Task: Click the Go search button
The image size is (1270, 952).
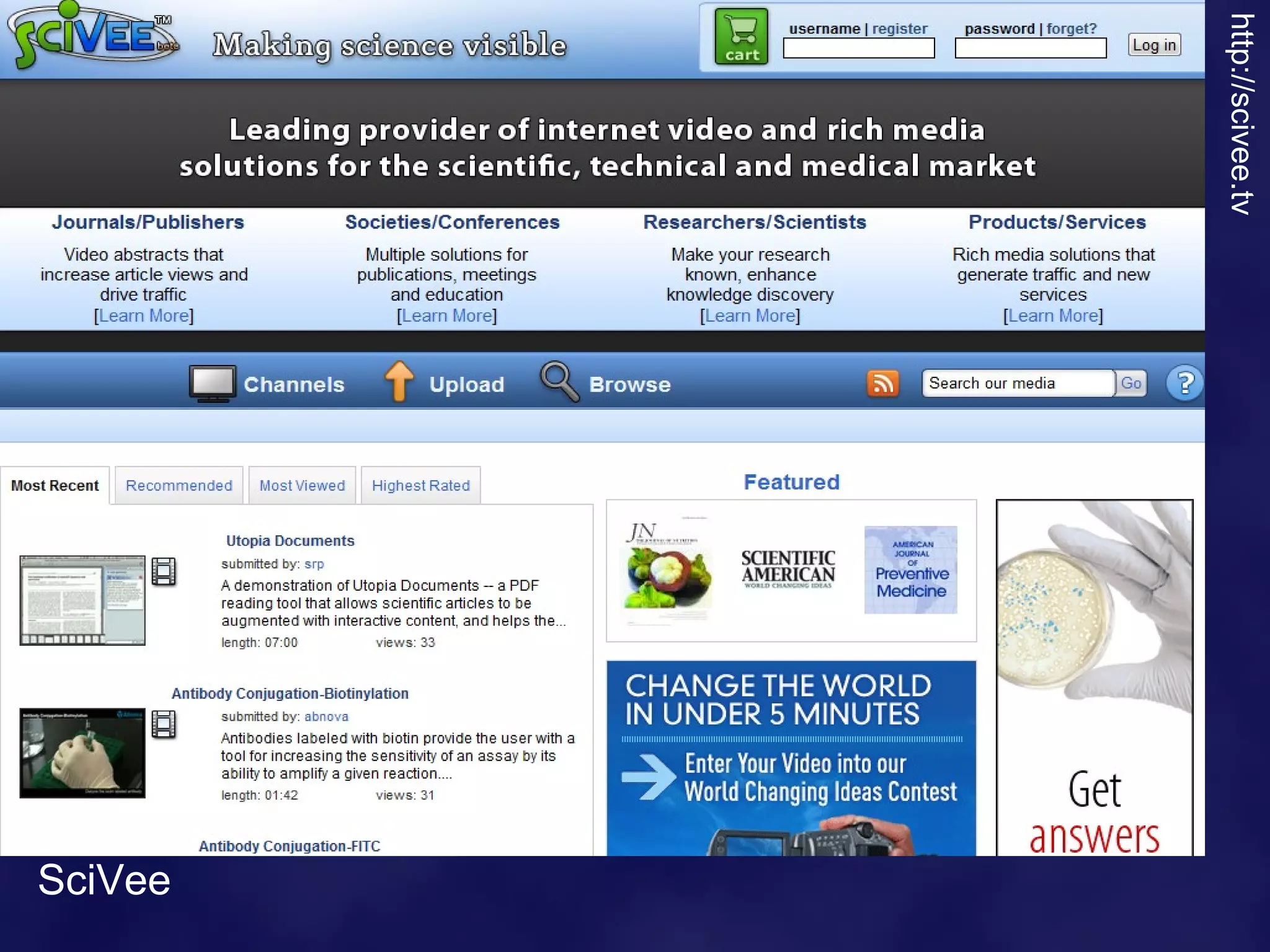Action: pyautogui.click(x=1130, y=383)
